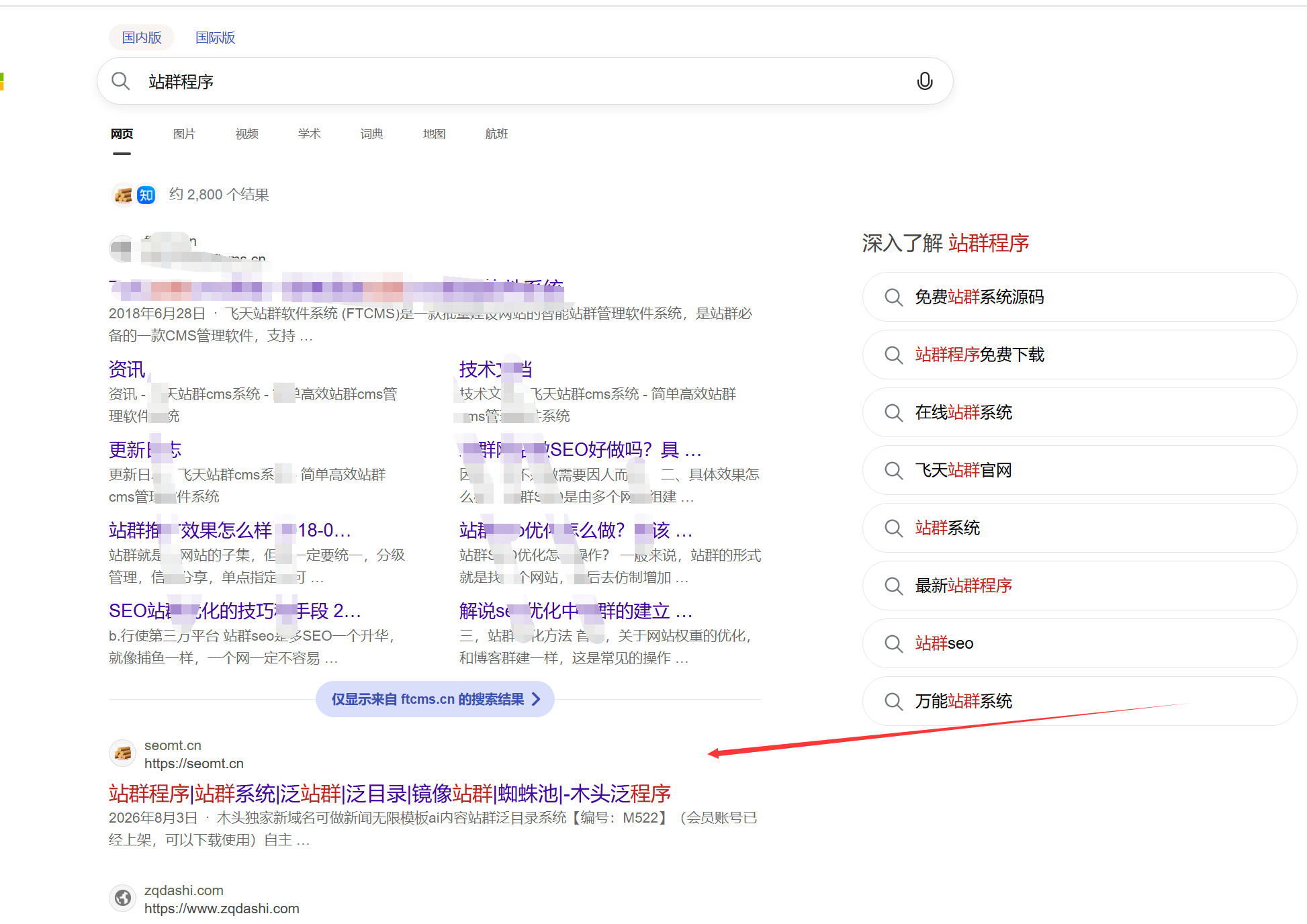This screenshot has width=1307, height=924.
Task: Open 站群程序|站群系统 木头泛程序 result title
Action: click(390, 794)
